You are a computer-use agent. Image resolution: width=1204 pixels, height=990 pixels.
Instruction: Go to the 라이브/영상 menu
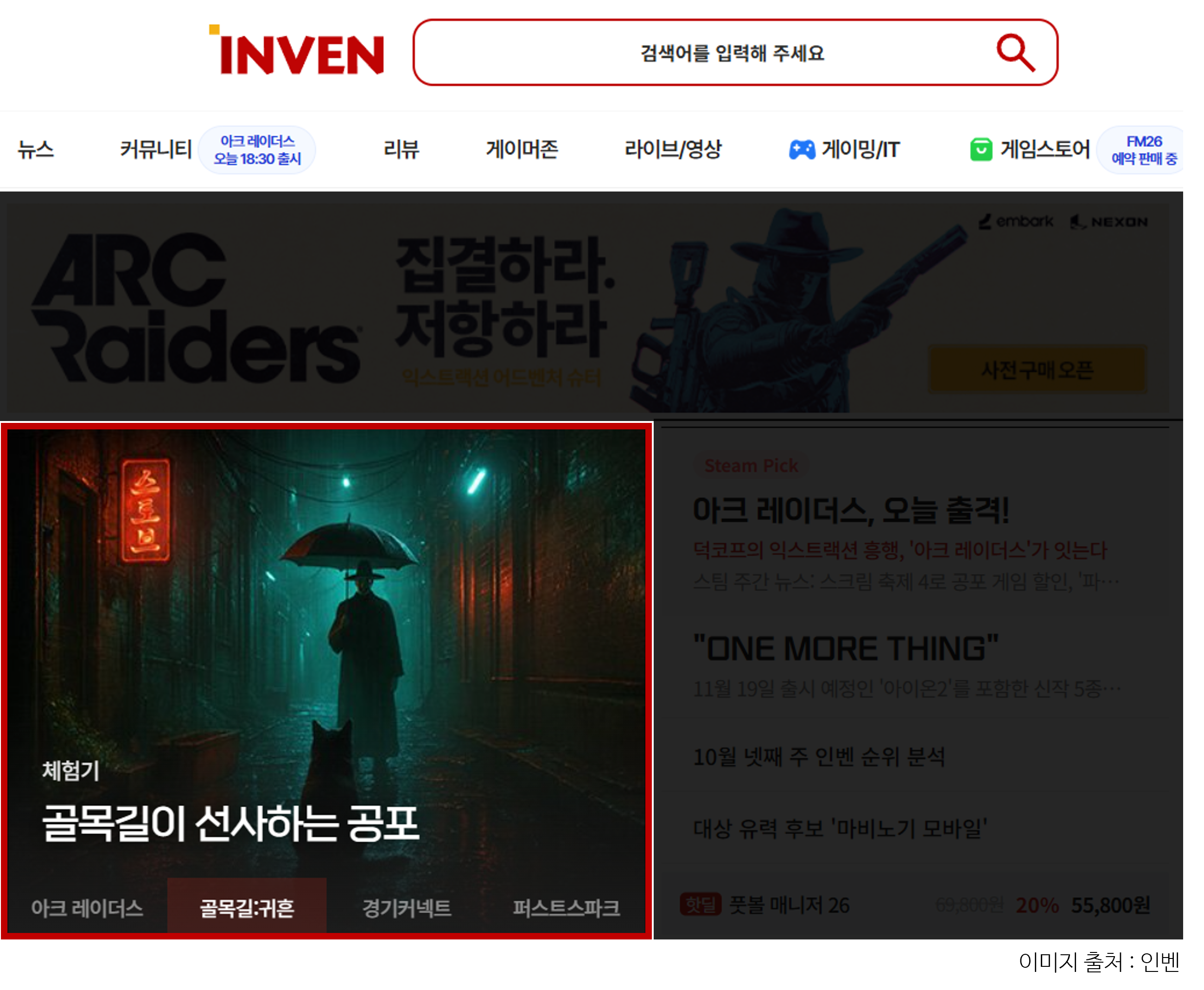coord(673,149)
